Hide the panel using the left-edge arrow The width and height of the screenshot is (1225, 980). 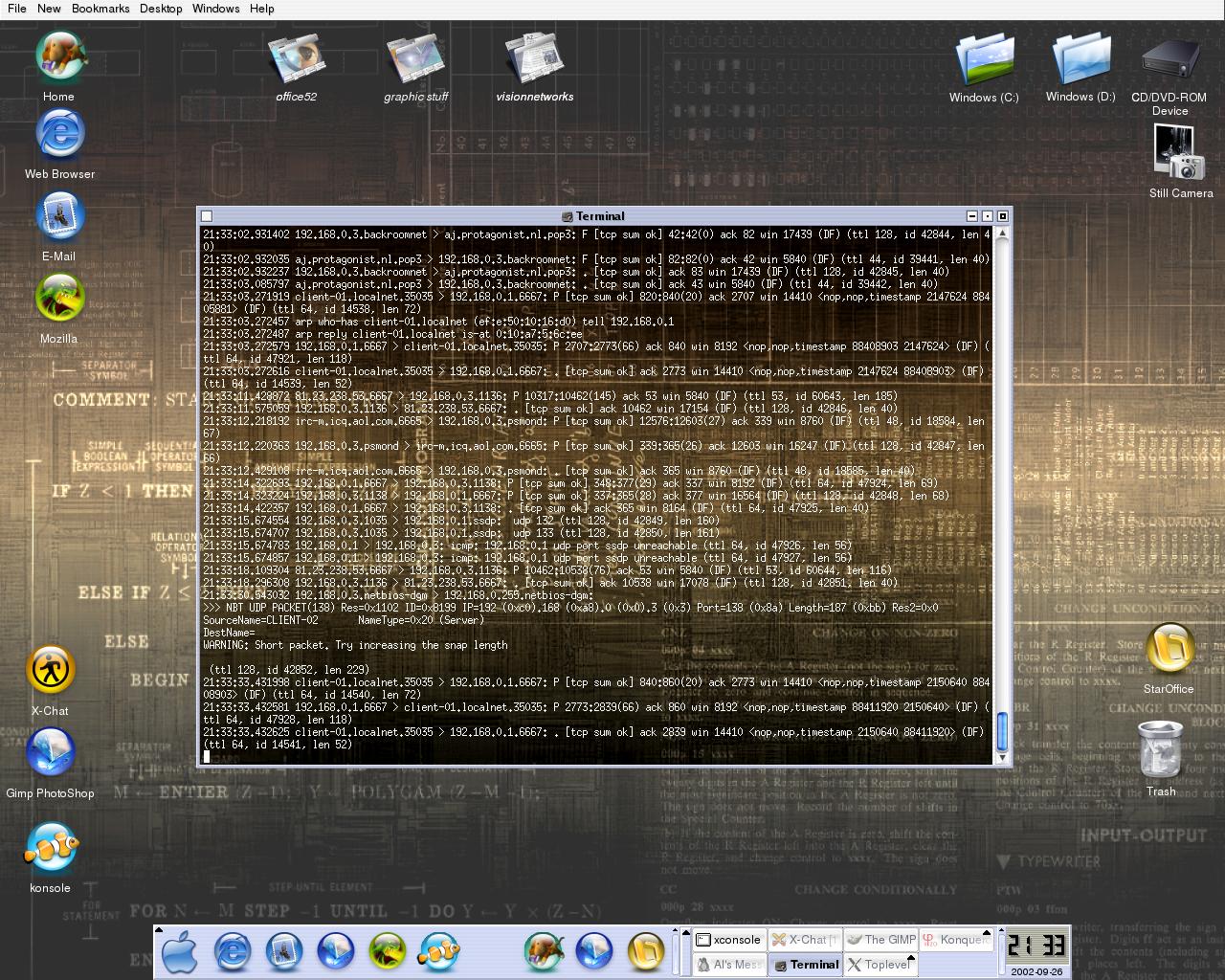159,930
